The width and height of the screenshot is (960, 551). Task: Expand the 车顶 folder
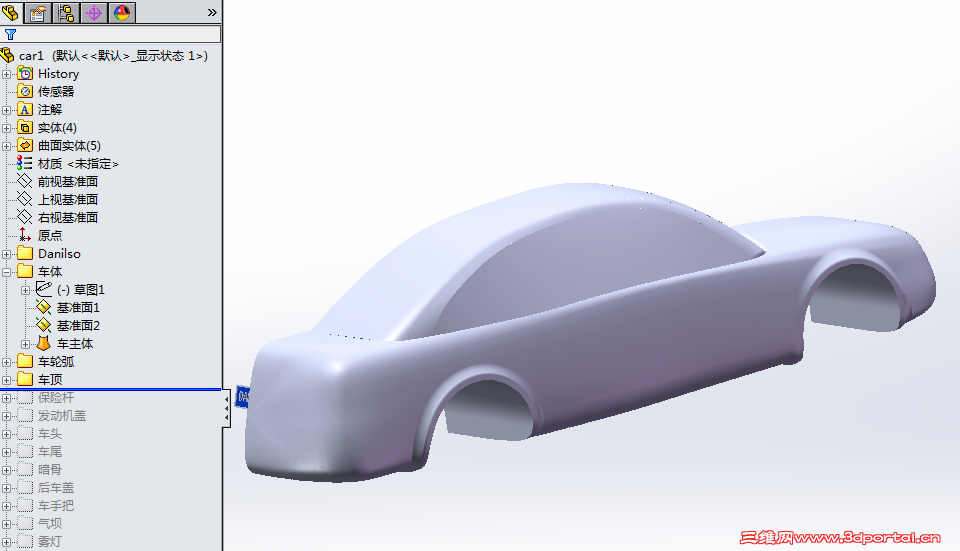coord(6,380)
